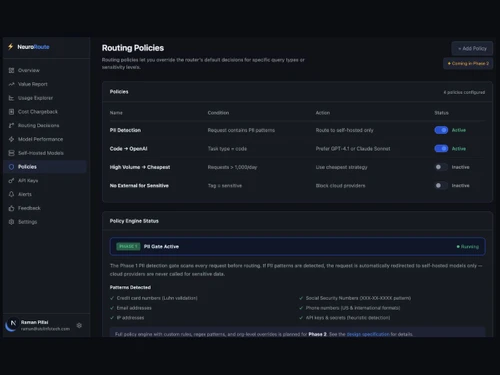
Task: Click 'Use cheapest strategy' action
Action: point(342,167)
